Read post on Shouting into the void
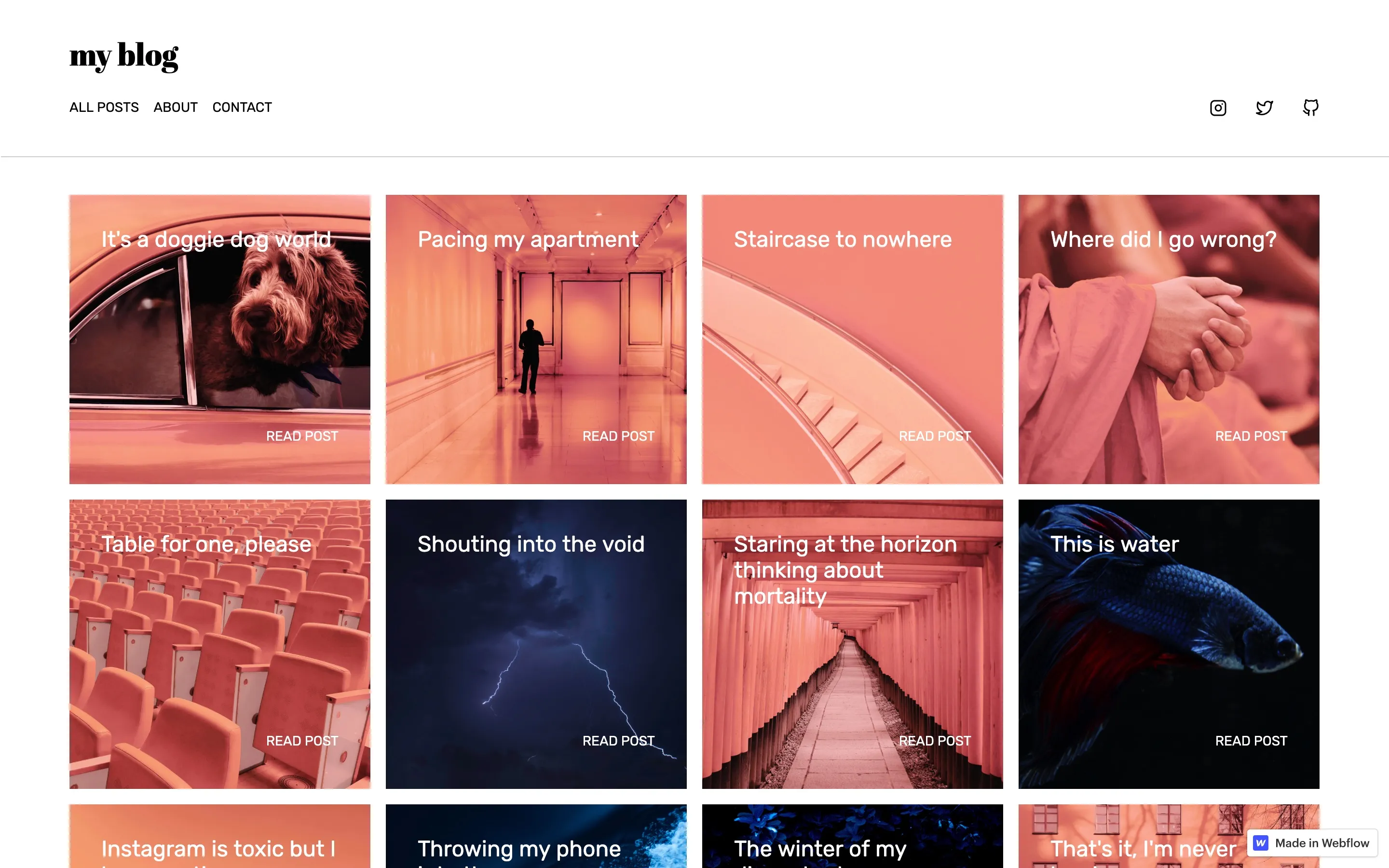 [618, 741]
